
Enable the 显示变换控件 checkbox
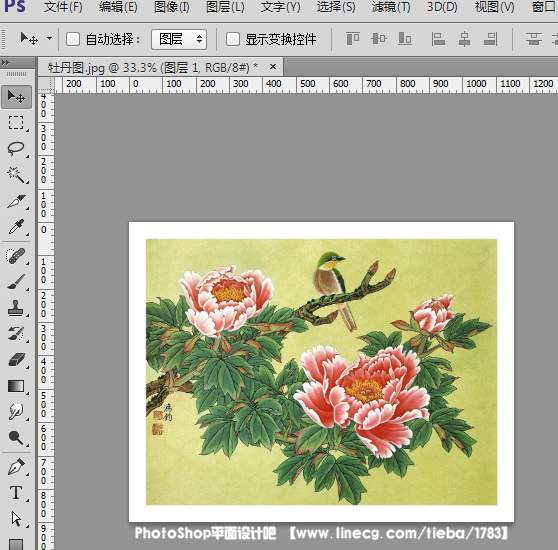233,39
